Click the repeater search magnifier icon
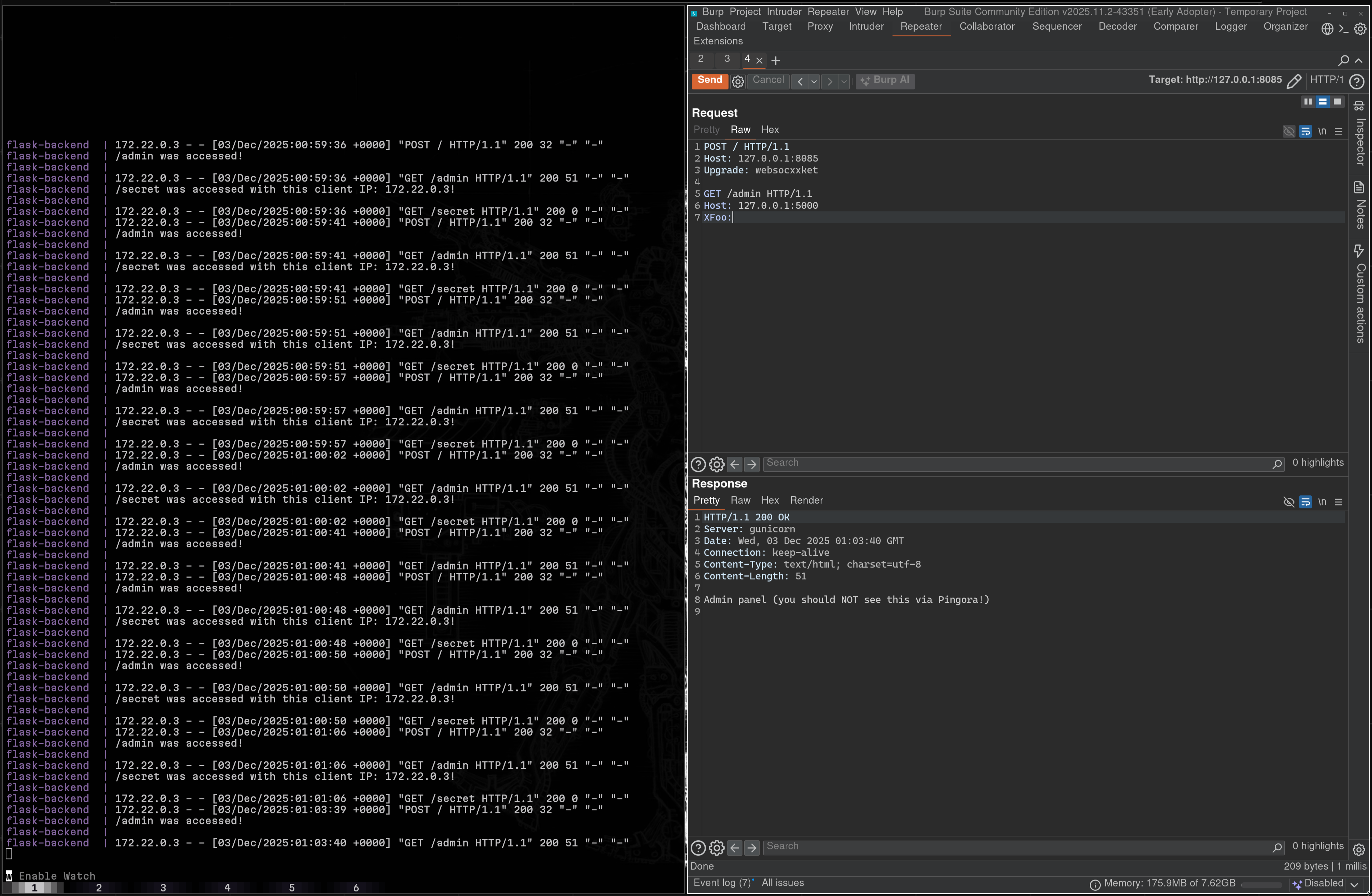 pos(1343,60)
